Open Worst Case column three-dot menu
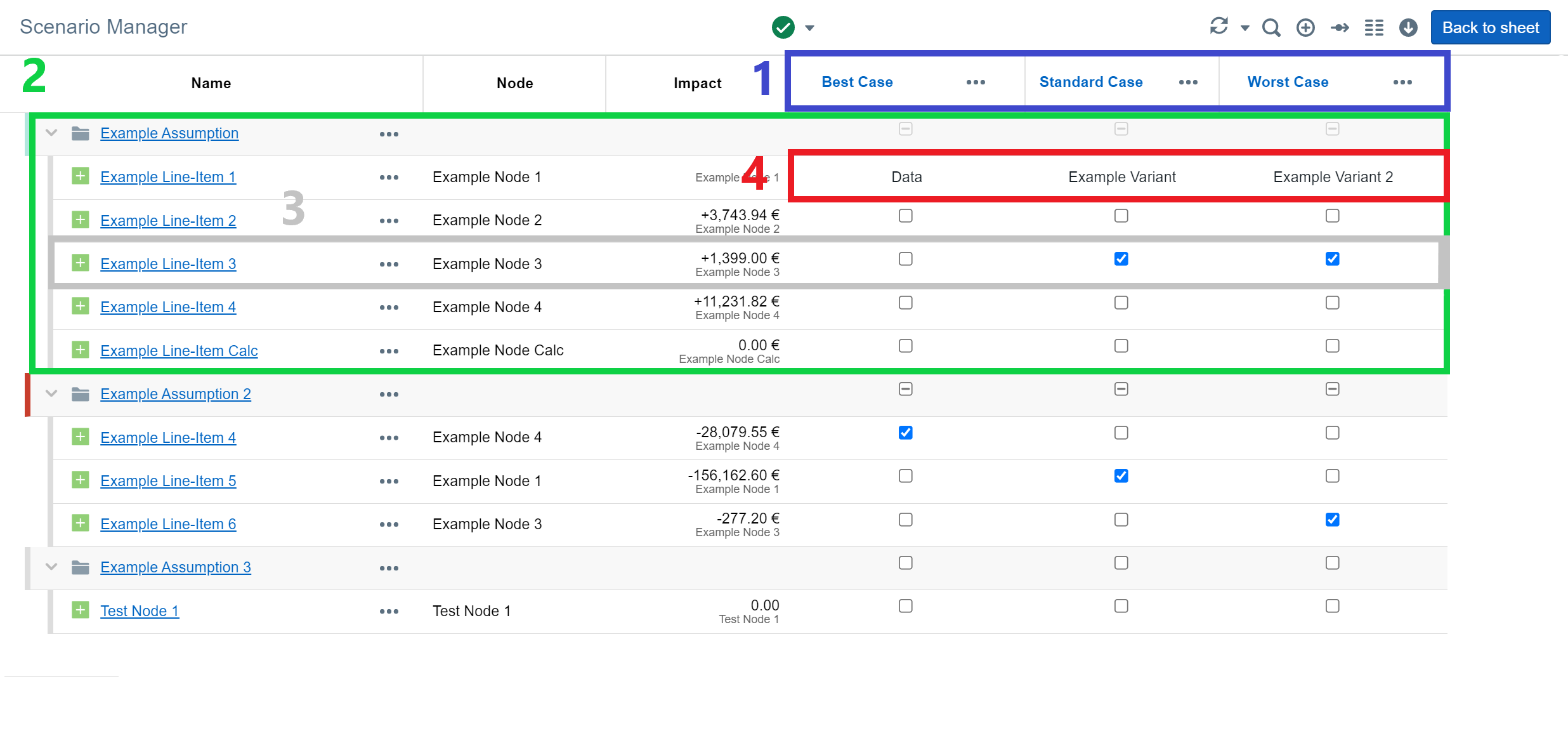Viewport: 1568px width, 731px height. pyautogui.click(x=1402, y=82)
